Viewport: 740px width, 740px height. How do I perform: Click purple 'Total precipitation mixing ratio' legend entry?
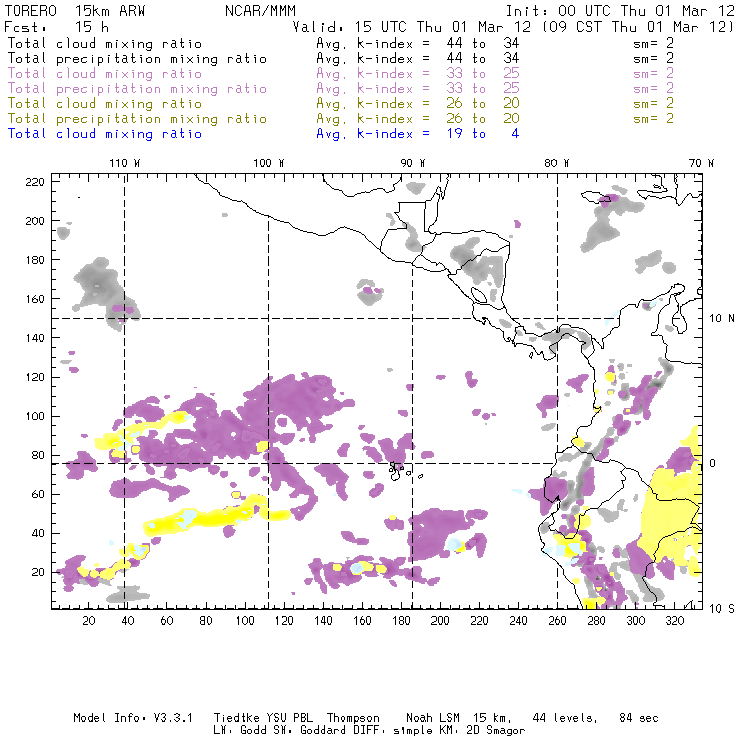[137, 89]
